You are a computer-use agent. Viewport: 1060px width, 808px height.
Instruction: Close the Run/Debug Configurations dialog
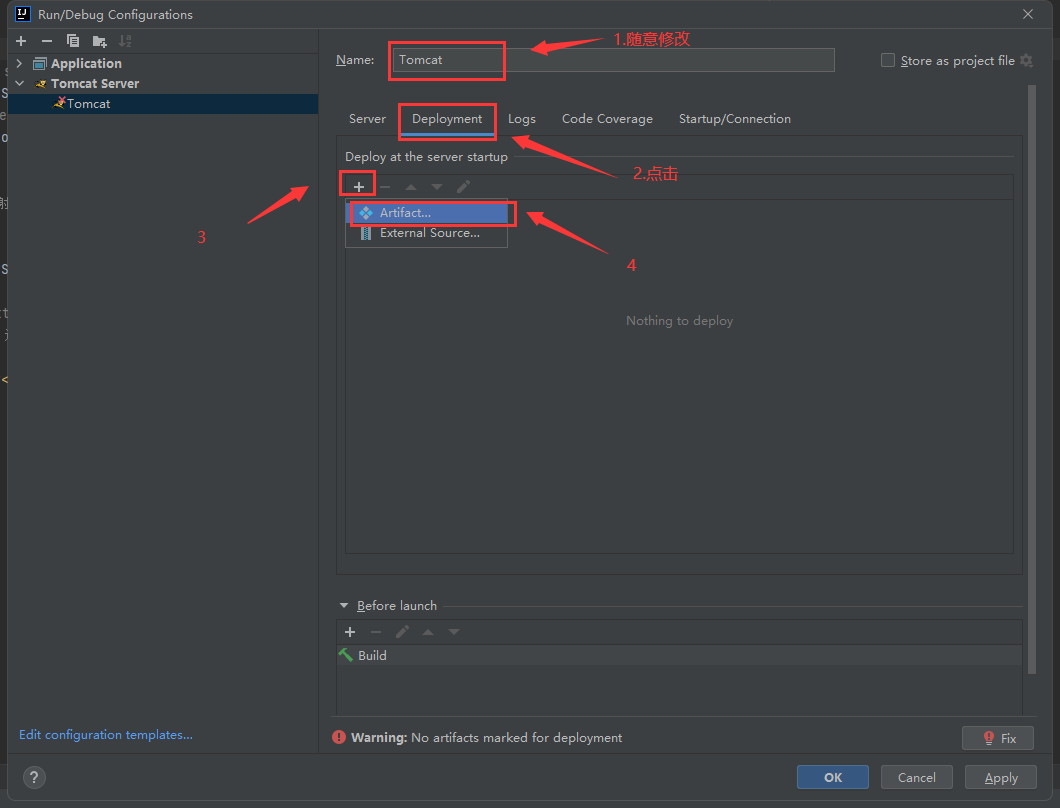[x=1028, y=14]
